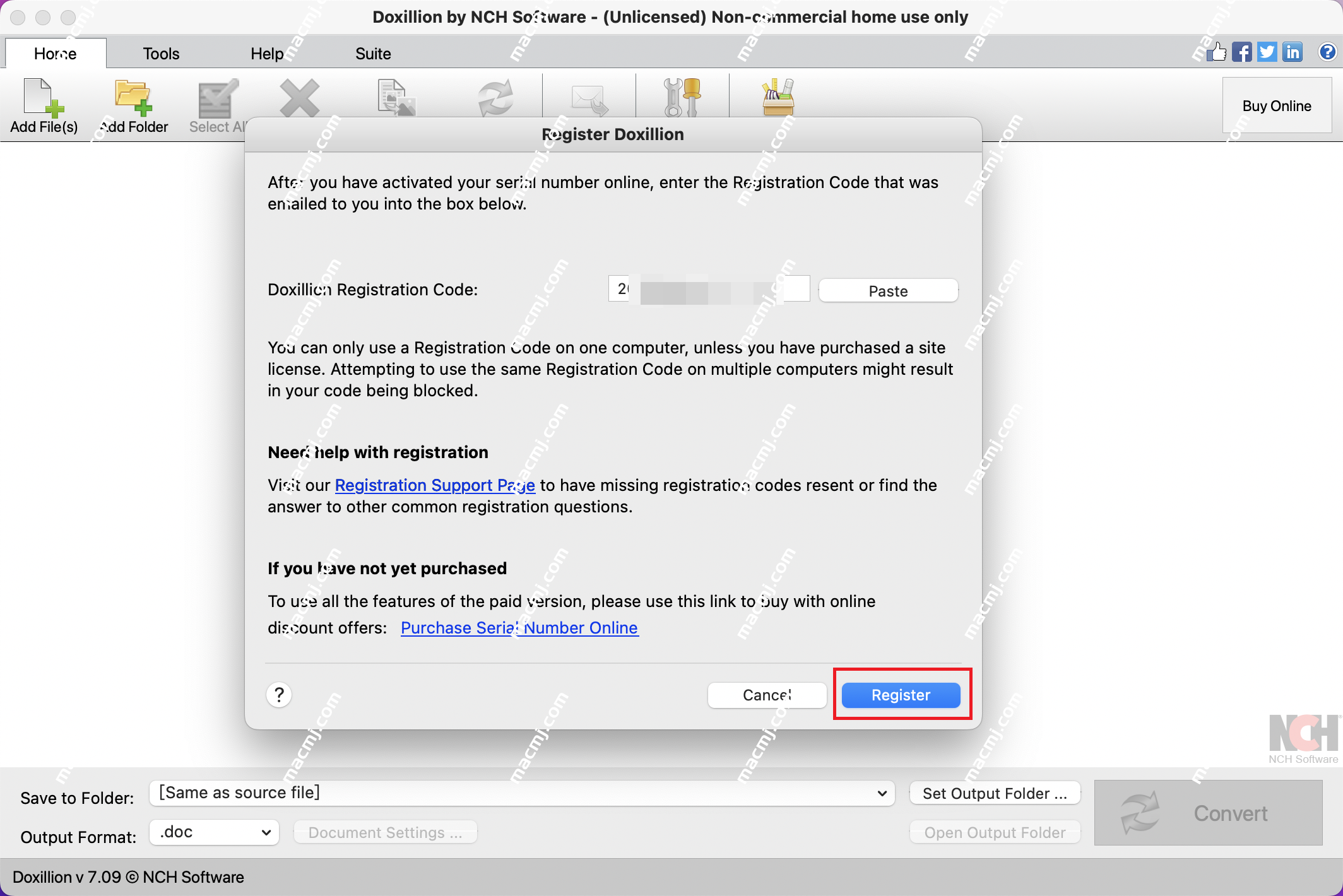Click the thumbs-up like icon

(x=1216, y=52)
